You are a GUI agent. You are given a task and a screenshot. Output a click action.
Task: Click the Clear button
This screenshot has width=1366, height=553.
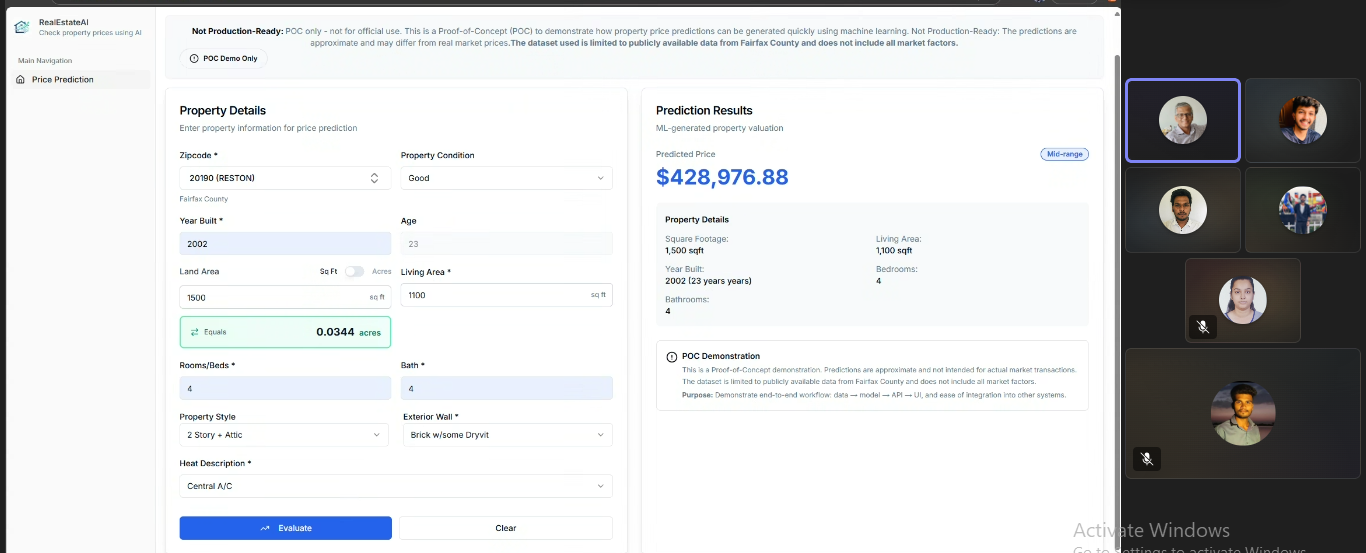pos(505,528)
